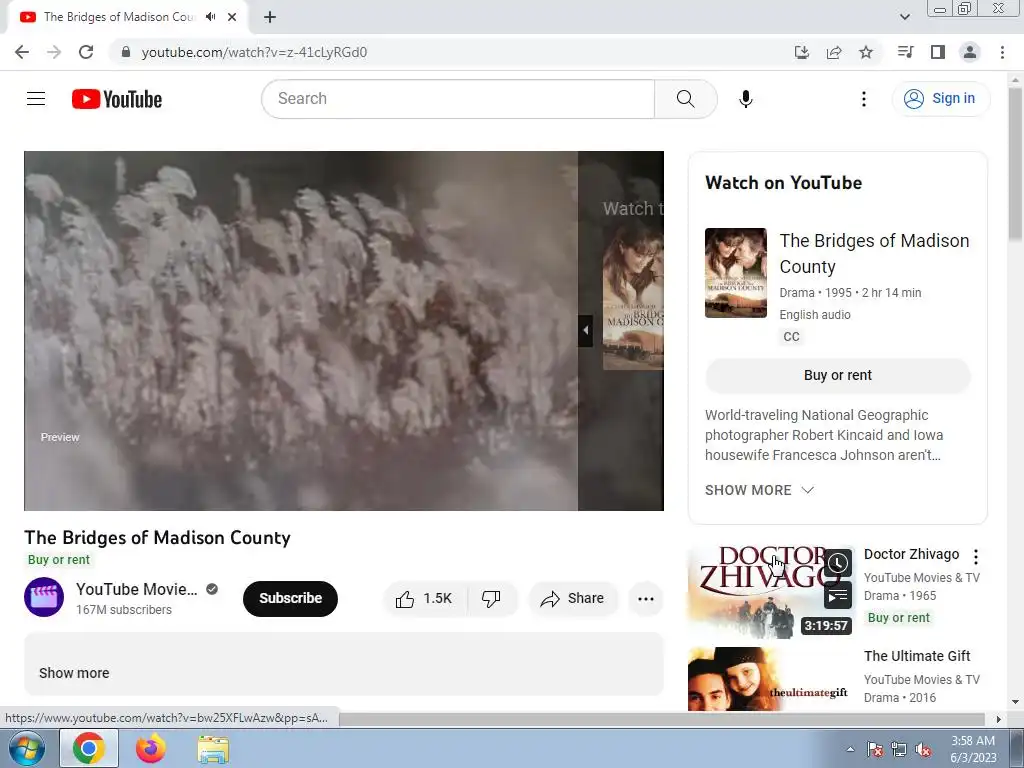The width and height of the screenshot is (1024, 768).
Task: Collapse the video side panel arrow
Action: tap(585, 330)
